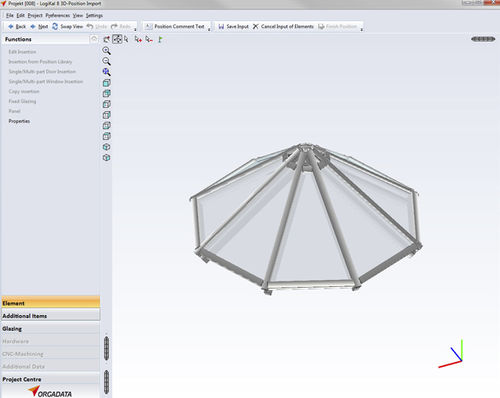
Task: Click the horizontal grip handle in viewport corner
Action: [483, 39]
